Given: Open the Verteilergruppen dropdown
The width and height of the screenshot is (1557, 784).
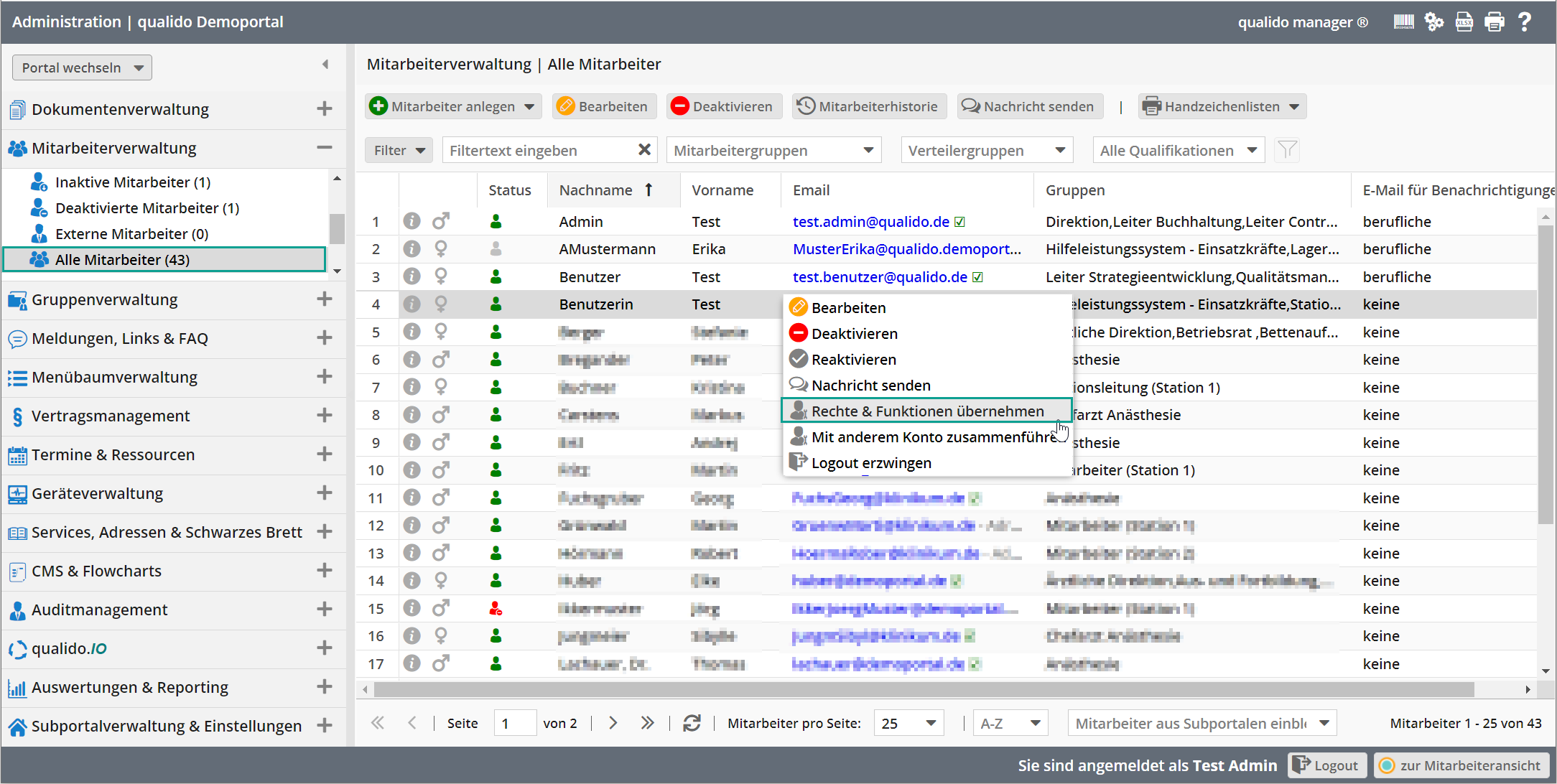Looking at the screenshot, I should click(x=987, y=150).
